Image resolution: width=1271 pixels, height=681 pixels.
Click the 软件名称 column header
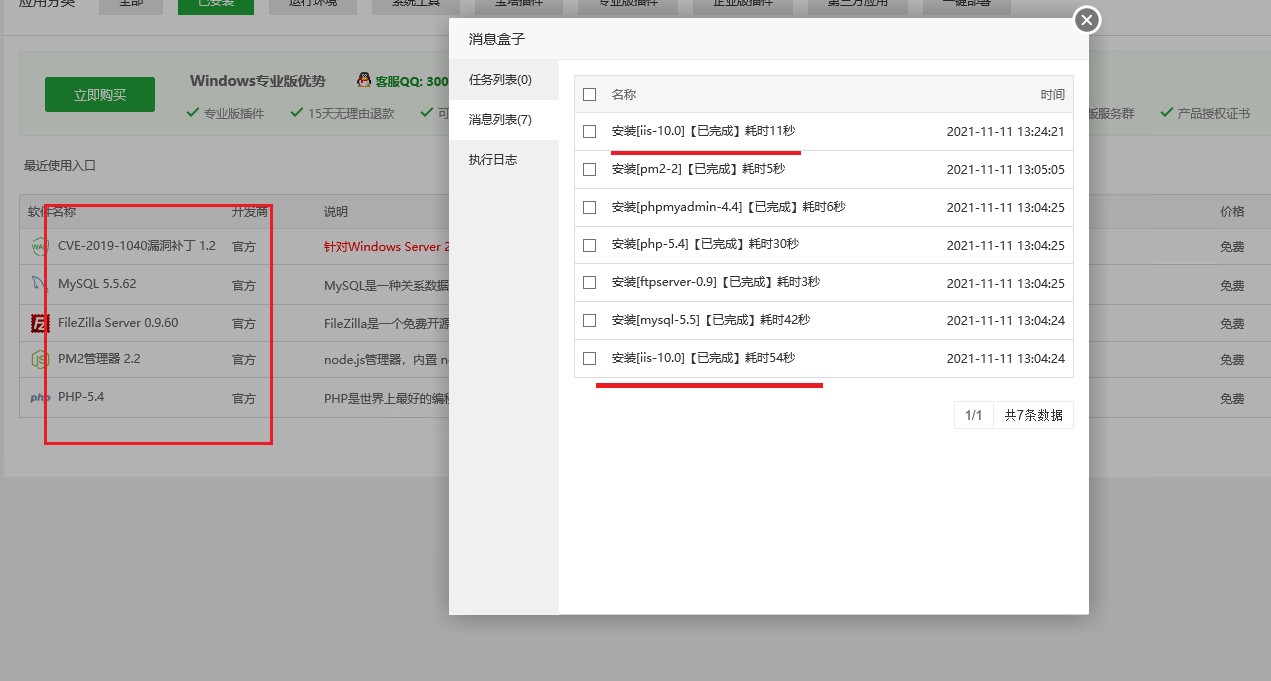coord(52,212)
